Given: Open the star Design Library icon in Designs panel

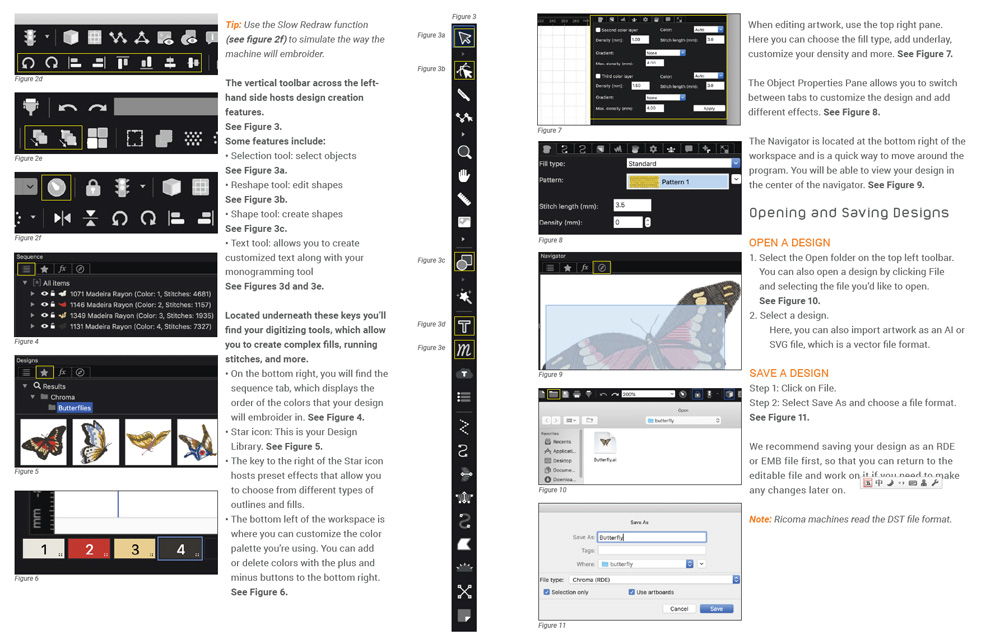Looking at the screenshot, I should click(x=44, y=372).
